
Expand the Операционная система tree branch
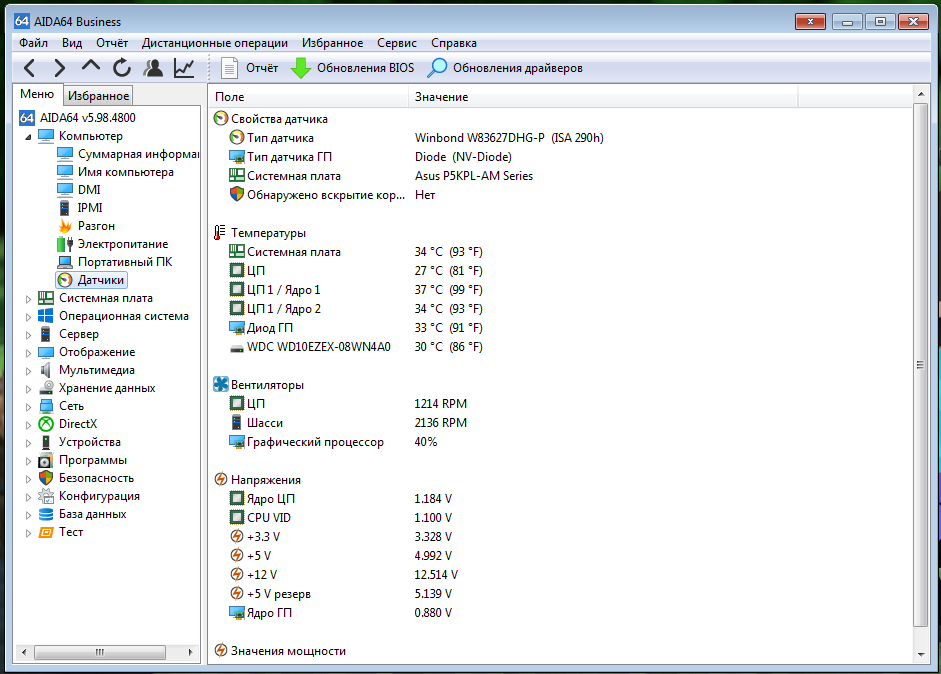point(28,316)
